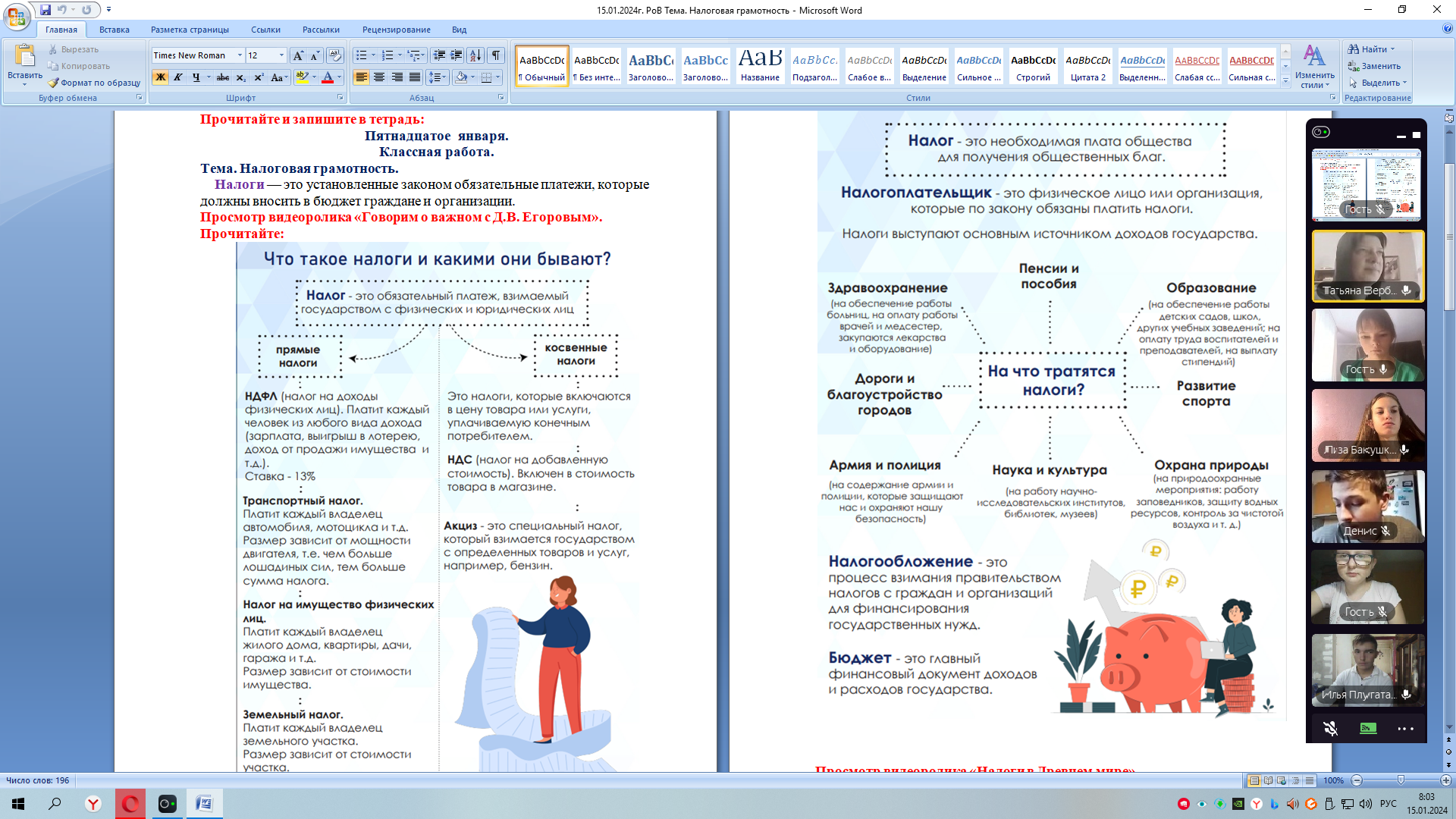Undo the last action

click(x=62, y=10)
